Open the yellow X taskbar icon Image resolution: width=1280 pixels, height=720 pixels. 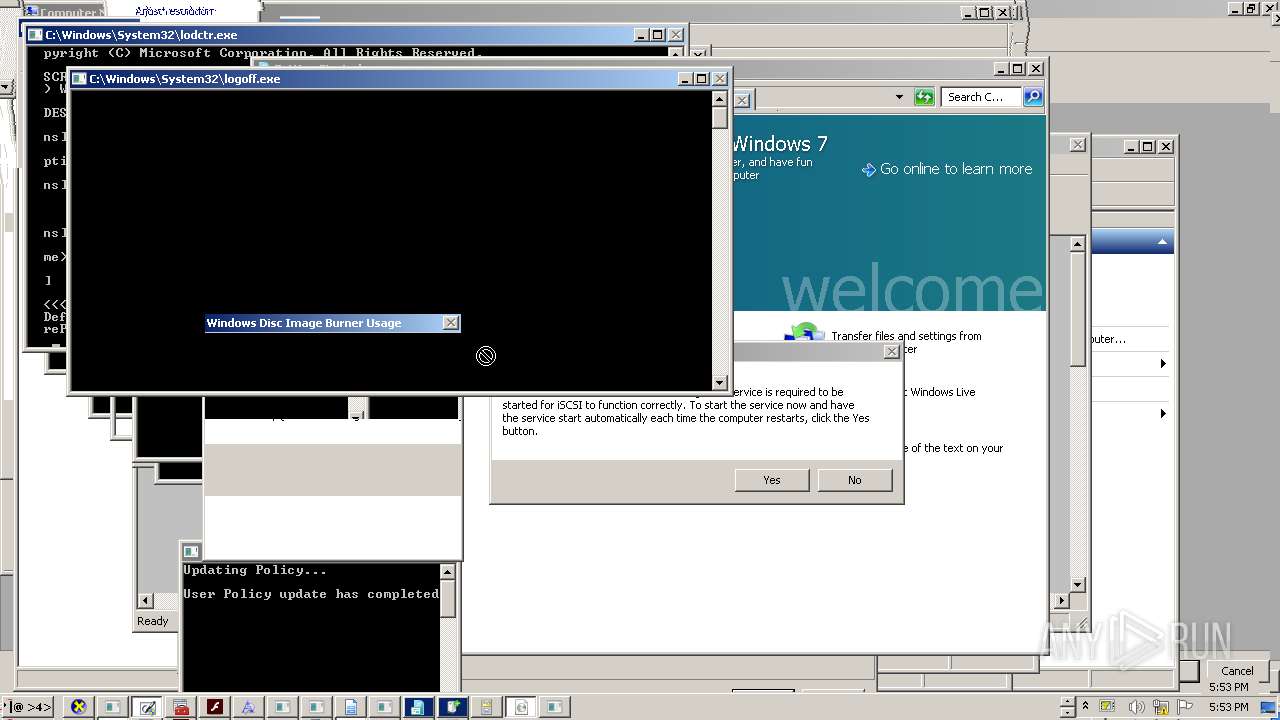pyautogui.click(x=78, y=707)
